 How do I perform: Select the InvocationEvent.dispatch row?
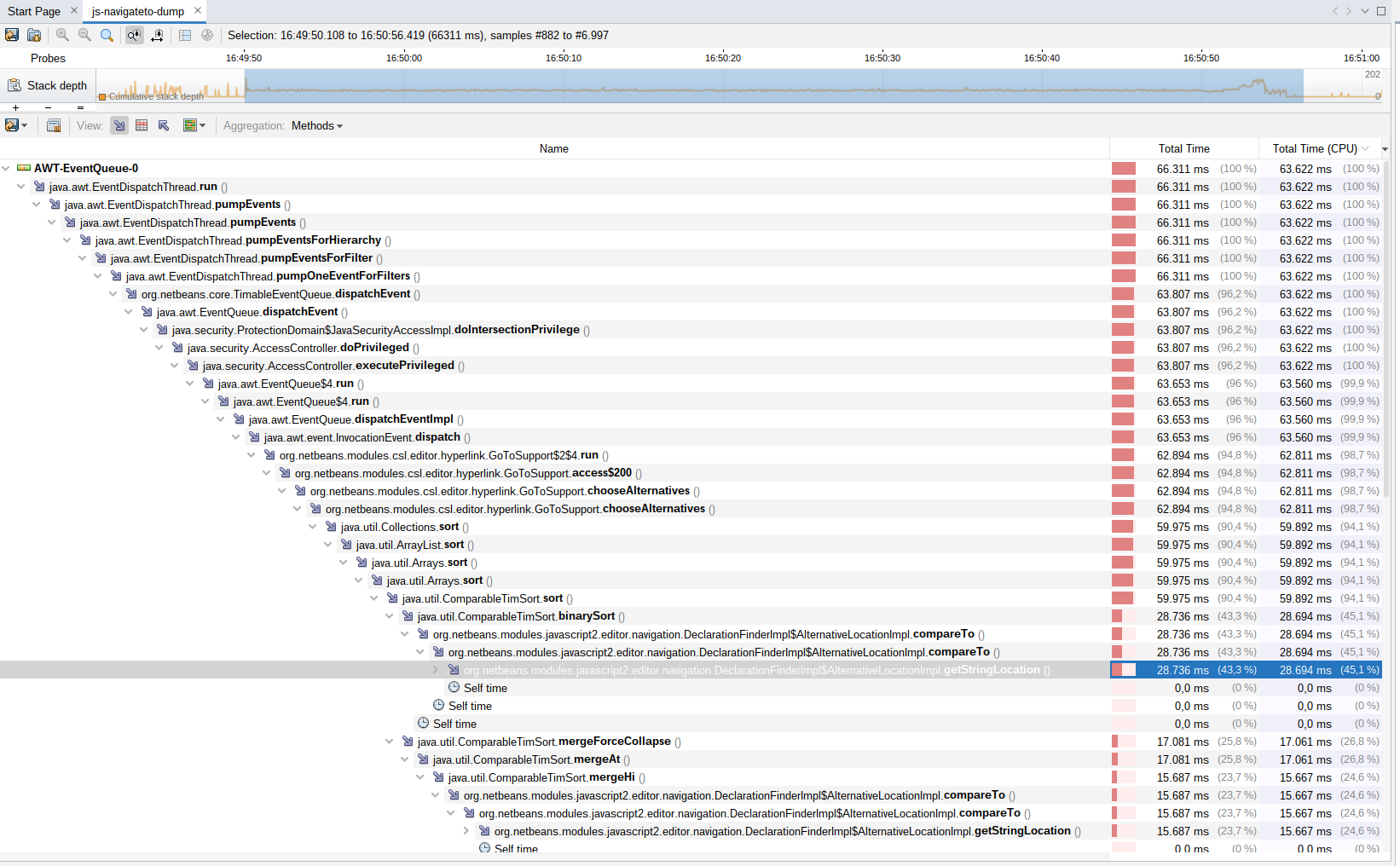tap(691, 437)
